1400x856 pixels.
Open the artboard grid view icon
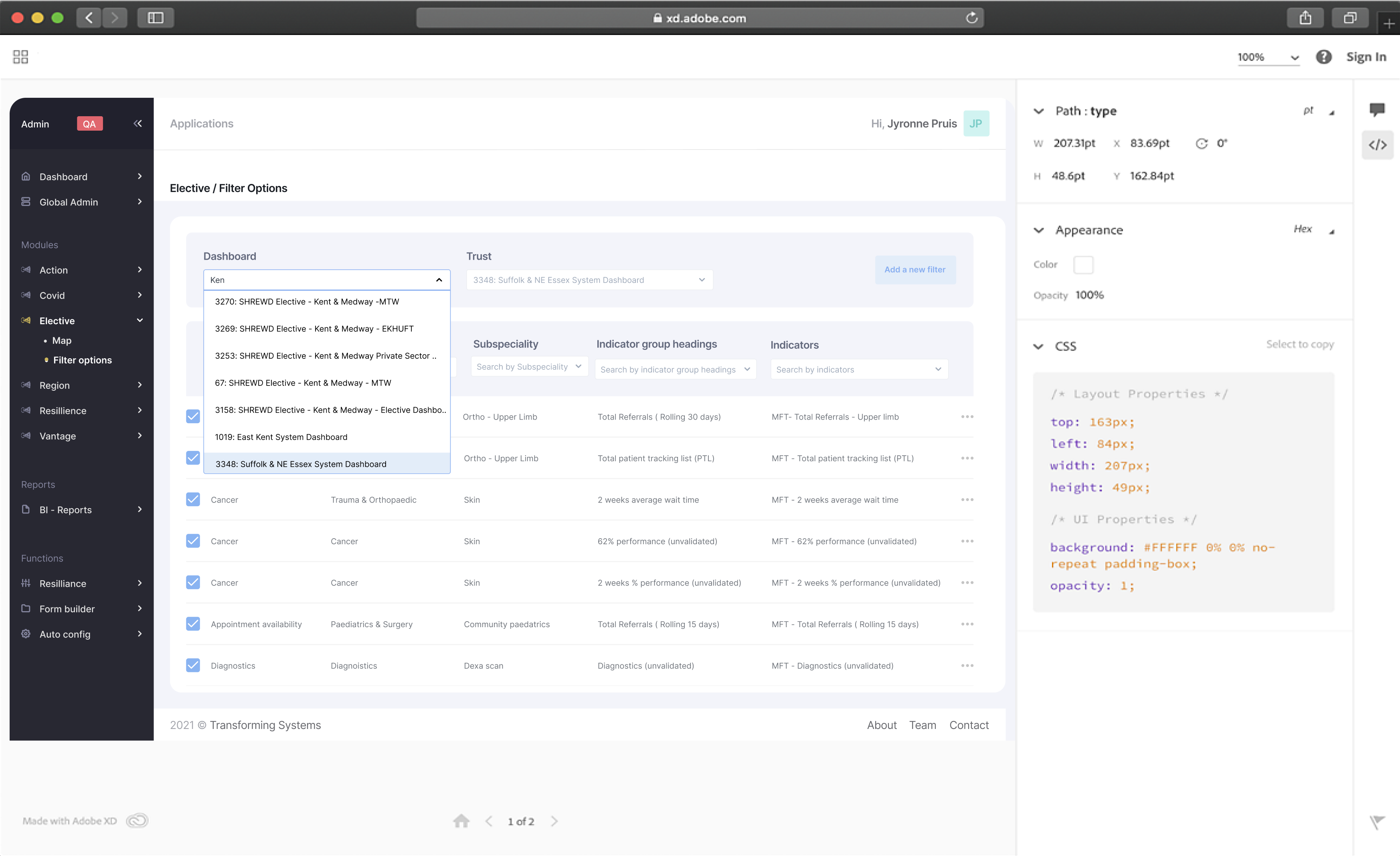pyautogui.click(x=20, y=57)
